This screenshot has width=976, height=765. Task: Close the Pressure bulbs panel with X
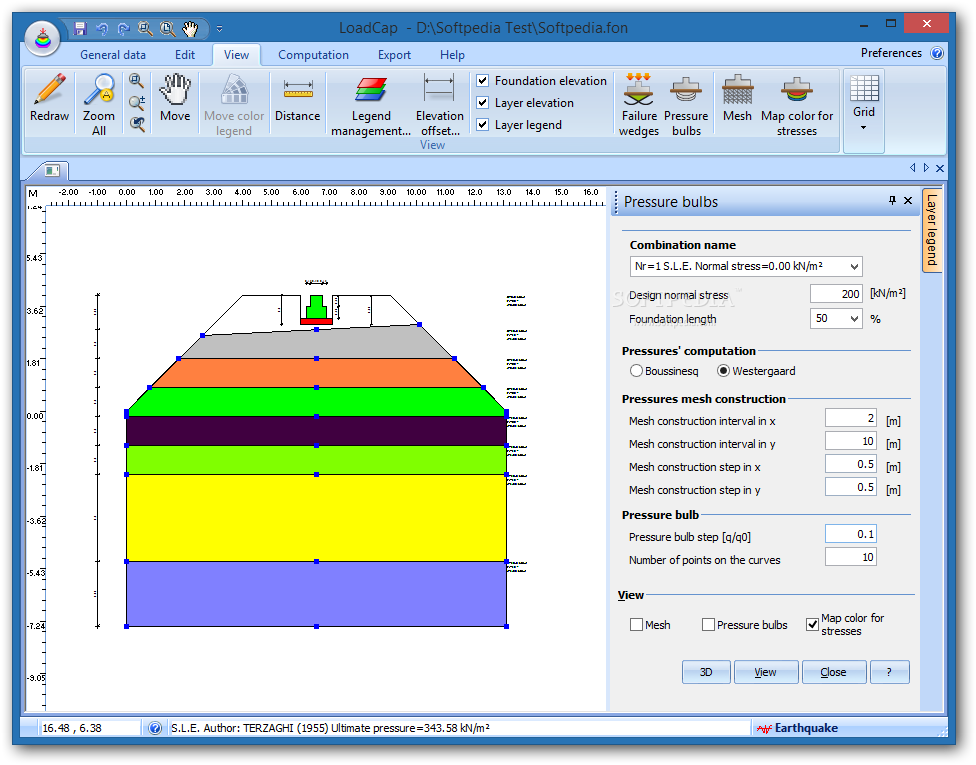(x=908, y=200)
